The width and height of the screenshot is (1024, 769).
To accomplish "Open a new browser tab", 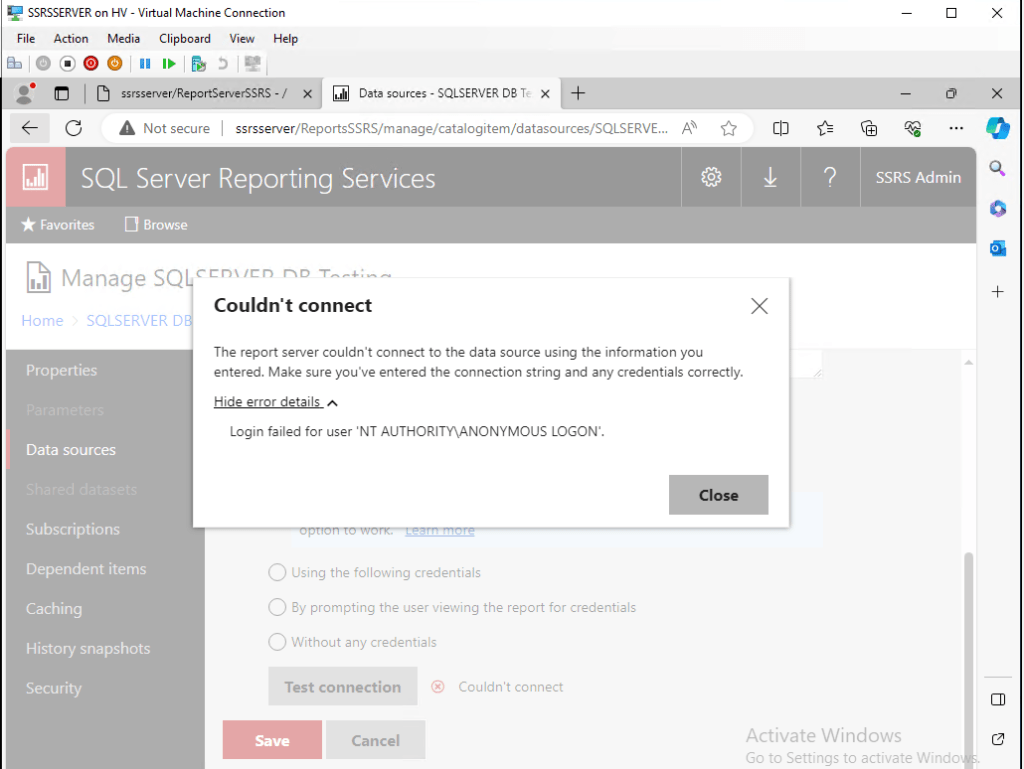I will pyautogui.click(x=578, y=93).
